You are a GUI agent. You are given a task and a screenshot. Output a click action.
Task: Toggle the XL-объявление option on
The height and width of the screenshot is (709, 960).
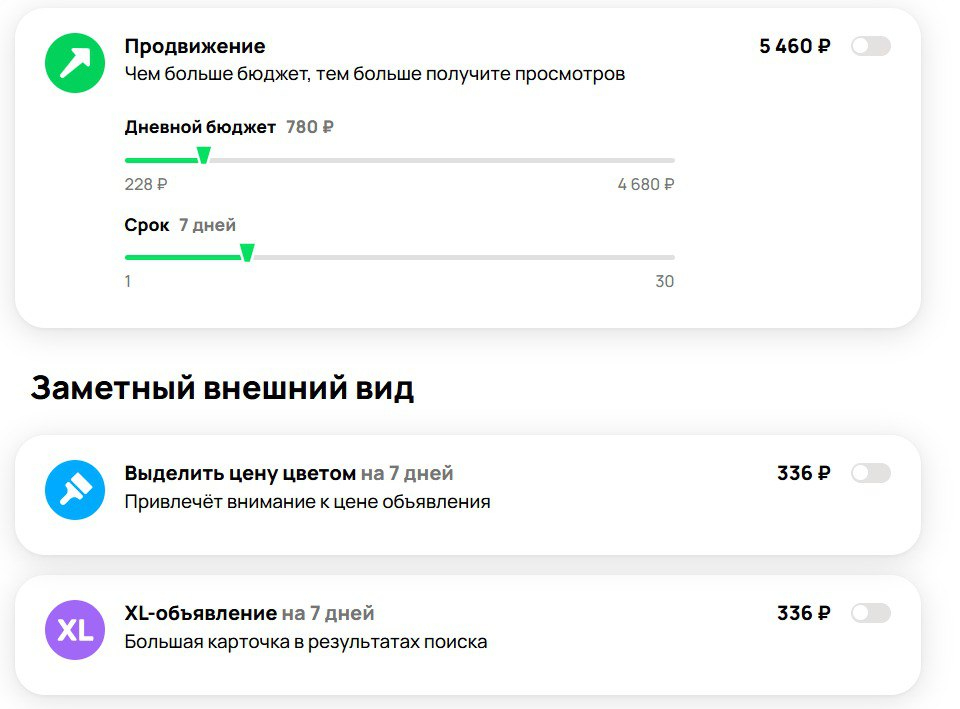870,613
